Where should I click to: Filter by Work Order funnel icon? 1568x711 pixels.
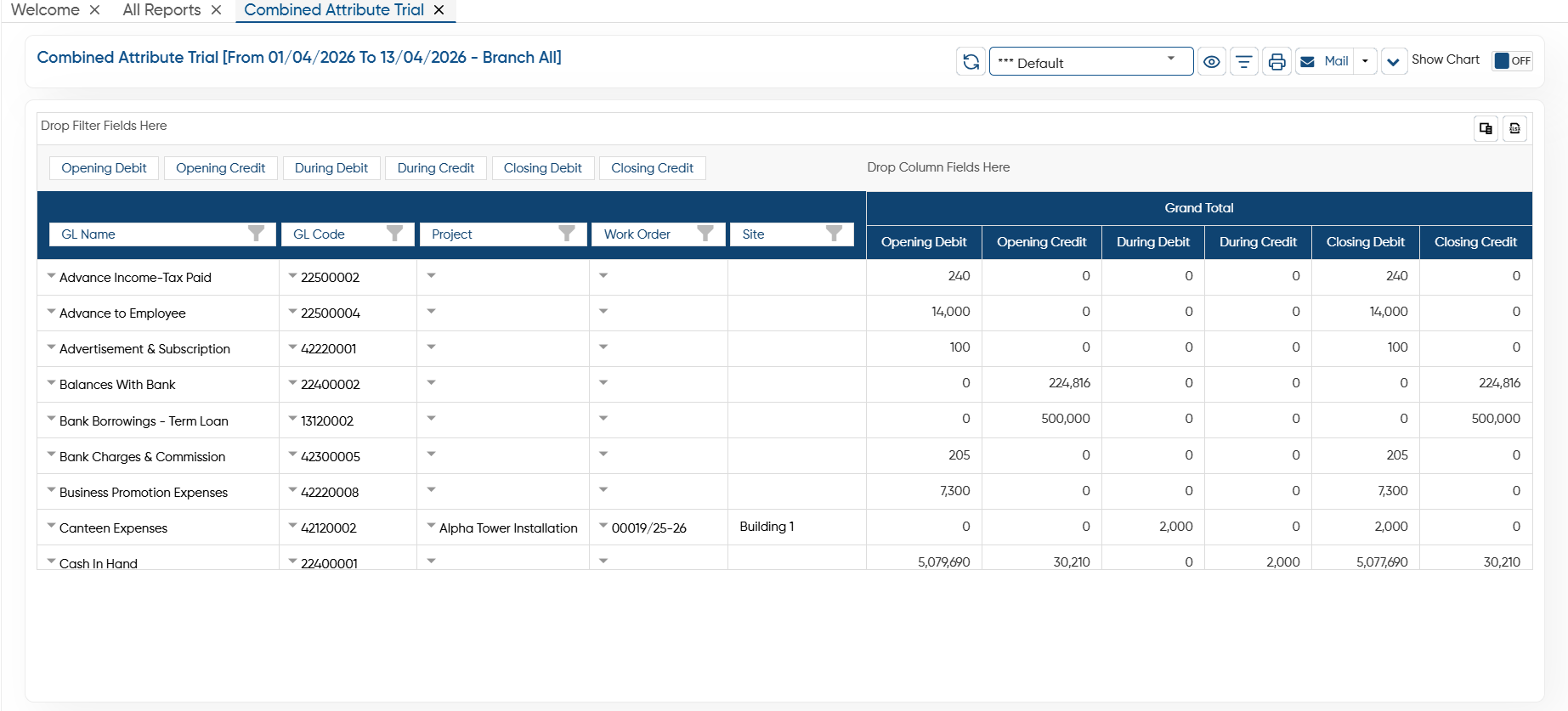tap(705, 234)
